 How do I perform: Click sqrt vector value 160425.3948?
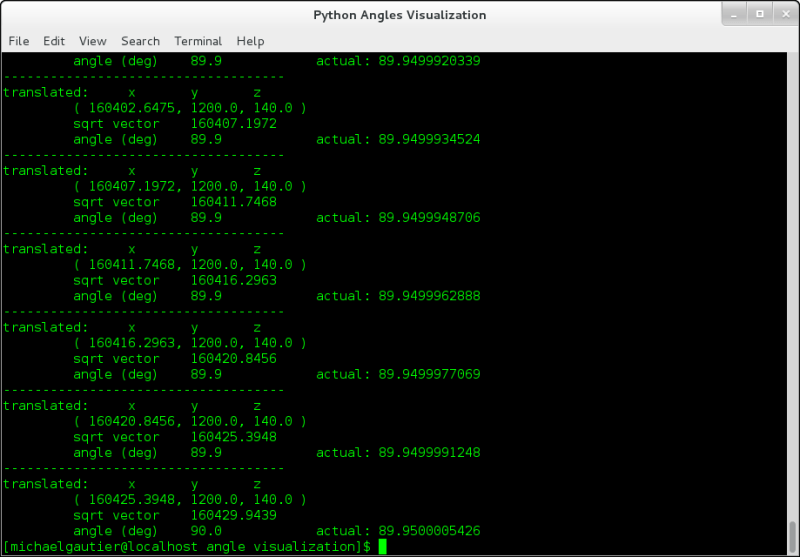click(x=234, y=437)
